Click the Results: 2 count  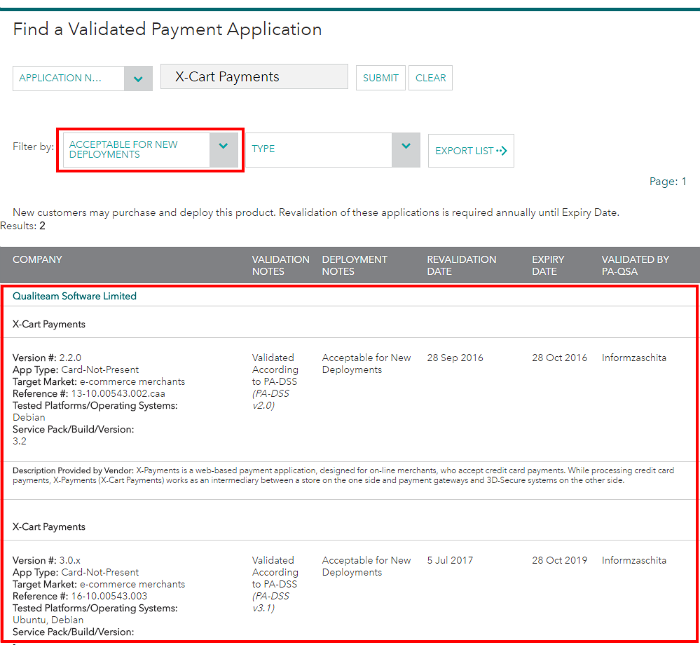click(x=23, y=225)
